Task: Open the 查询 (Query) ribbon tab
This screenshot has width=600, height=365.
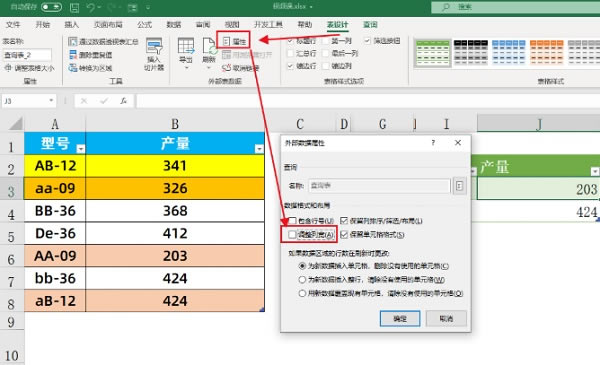Action: tap(370, 24)
